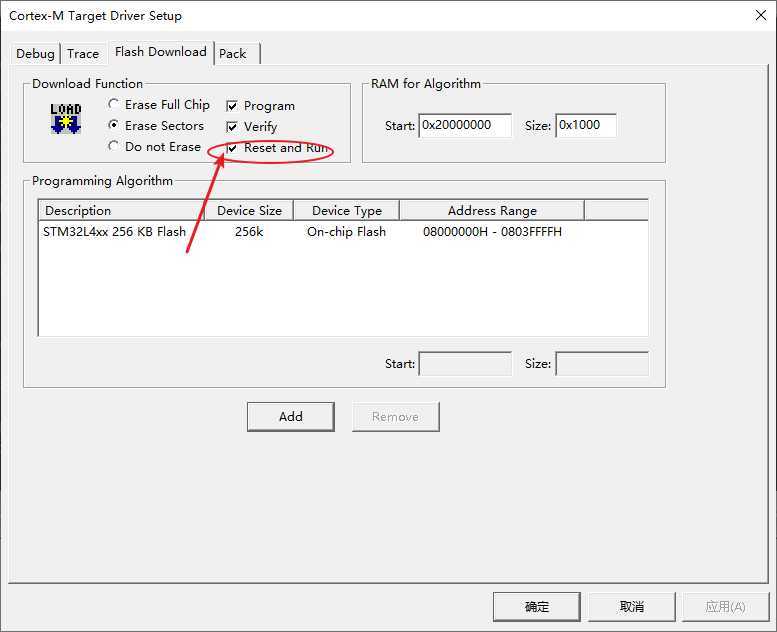
Task: Select the STM32L4xx 256 KB Flash row
Action: click(x=343, y=231)
